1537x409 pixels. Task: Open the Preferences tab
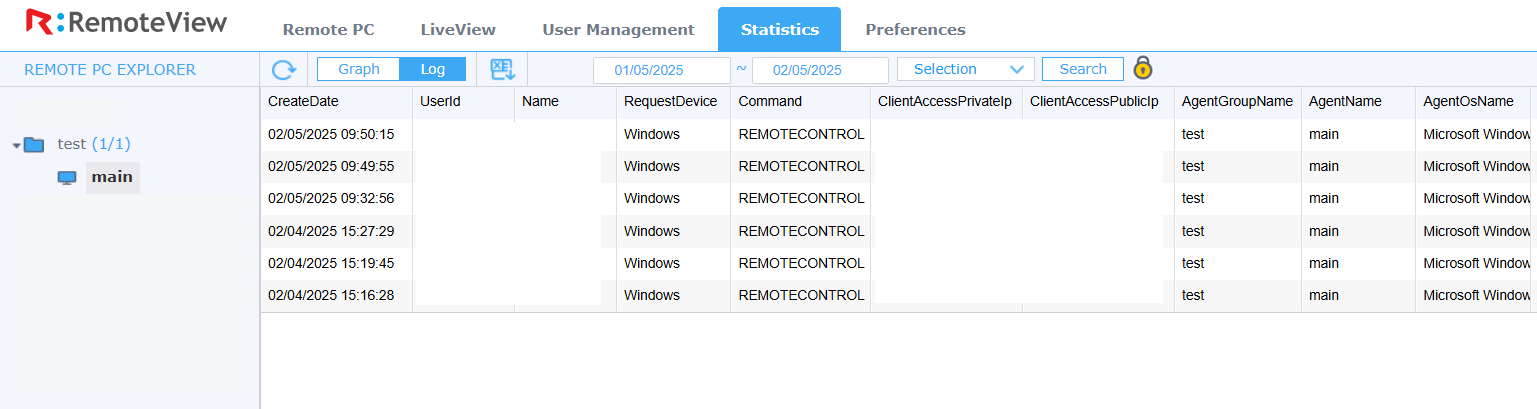(x=915, y=29)
